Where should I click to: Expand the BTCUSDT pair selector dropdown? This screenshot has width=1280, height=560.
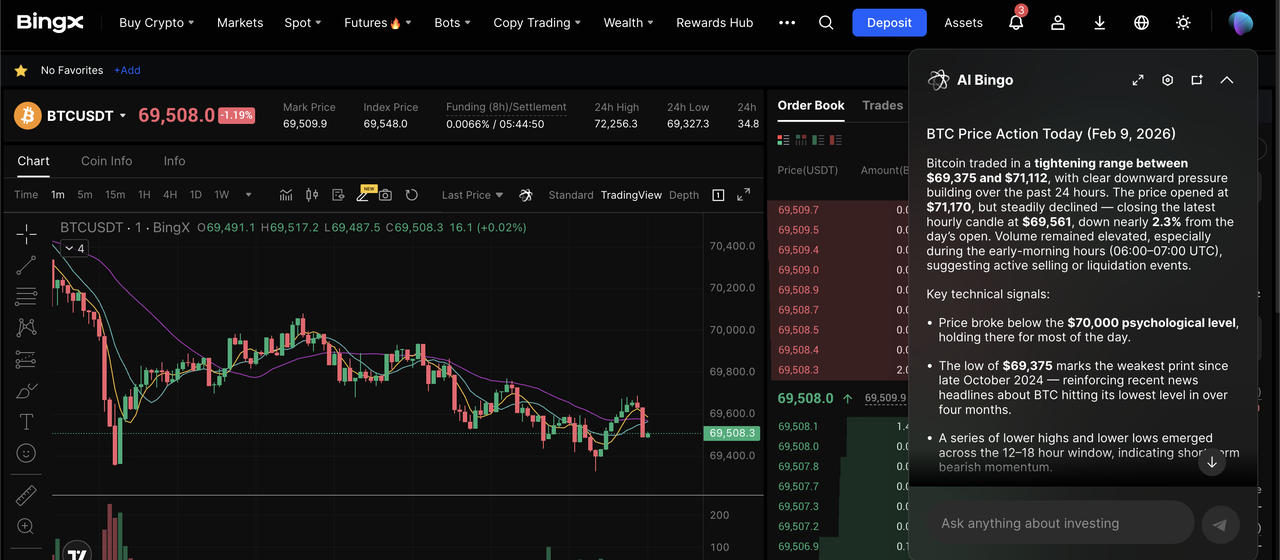[123, 116]
